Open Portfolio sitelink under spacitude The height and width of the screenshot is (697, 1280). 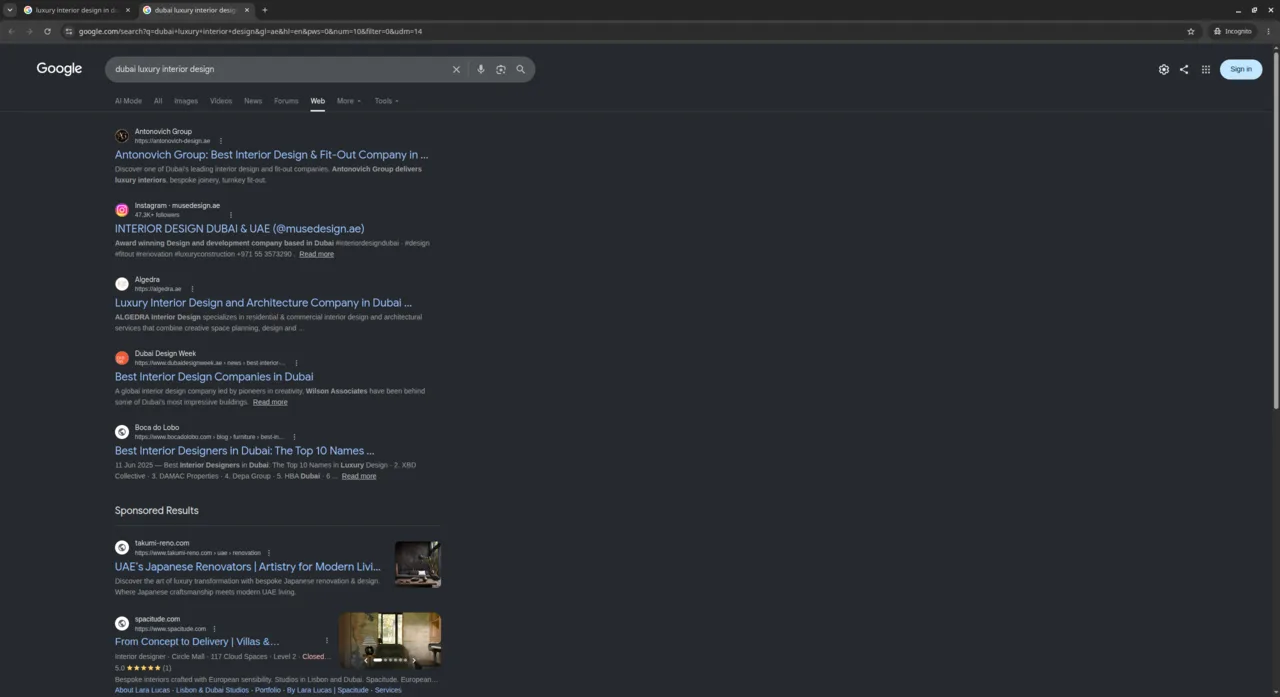click(x=267, y=690)
